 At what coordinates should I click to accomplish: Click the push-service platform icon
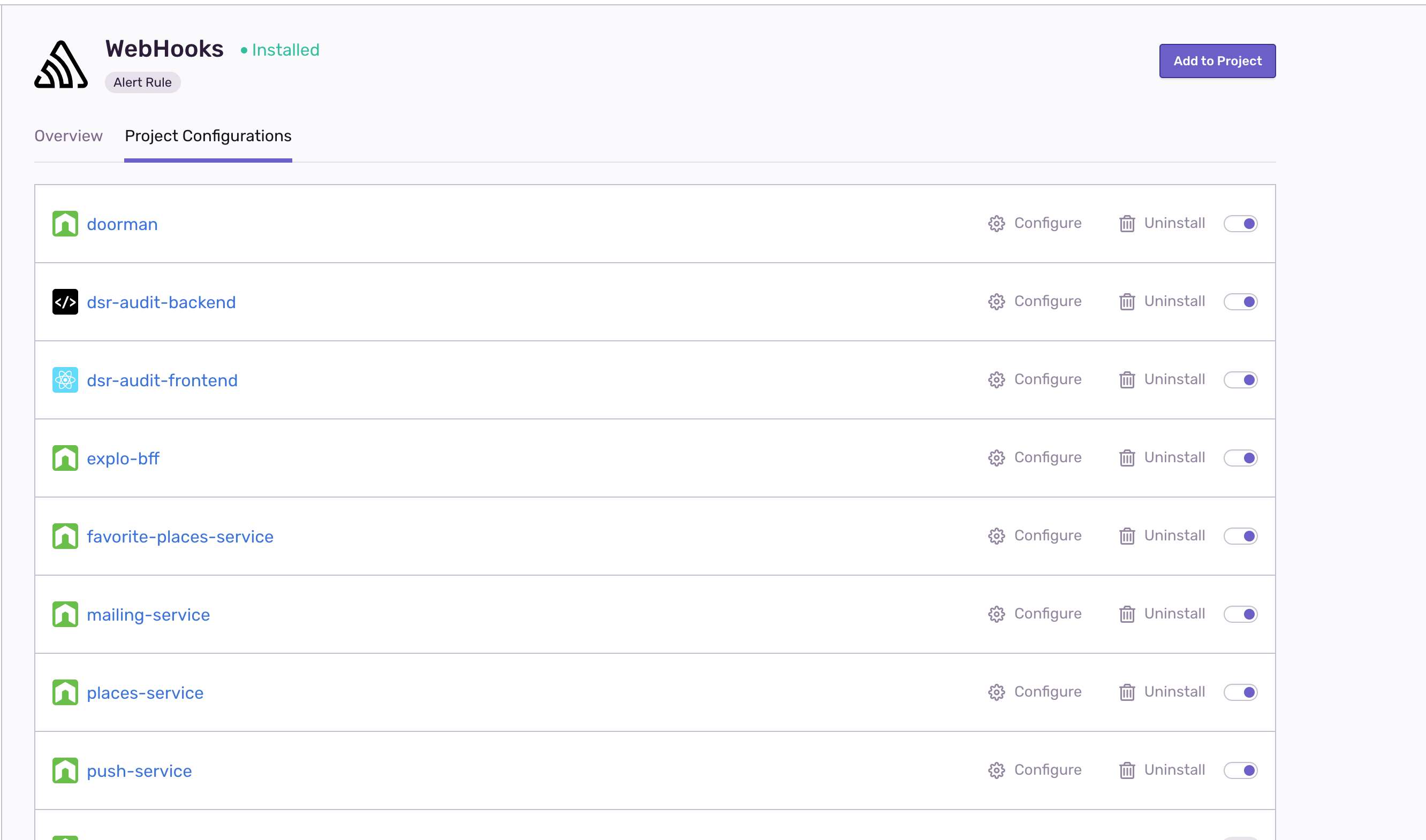coord(65,770)
